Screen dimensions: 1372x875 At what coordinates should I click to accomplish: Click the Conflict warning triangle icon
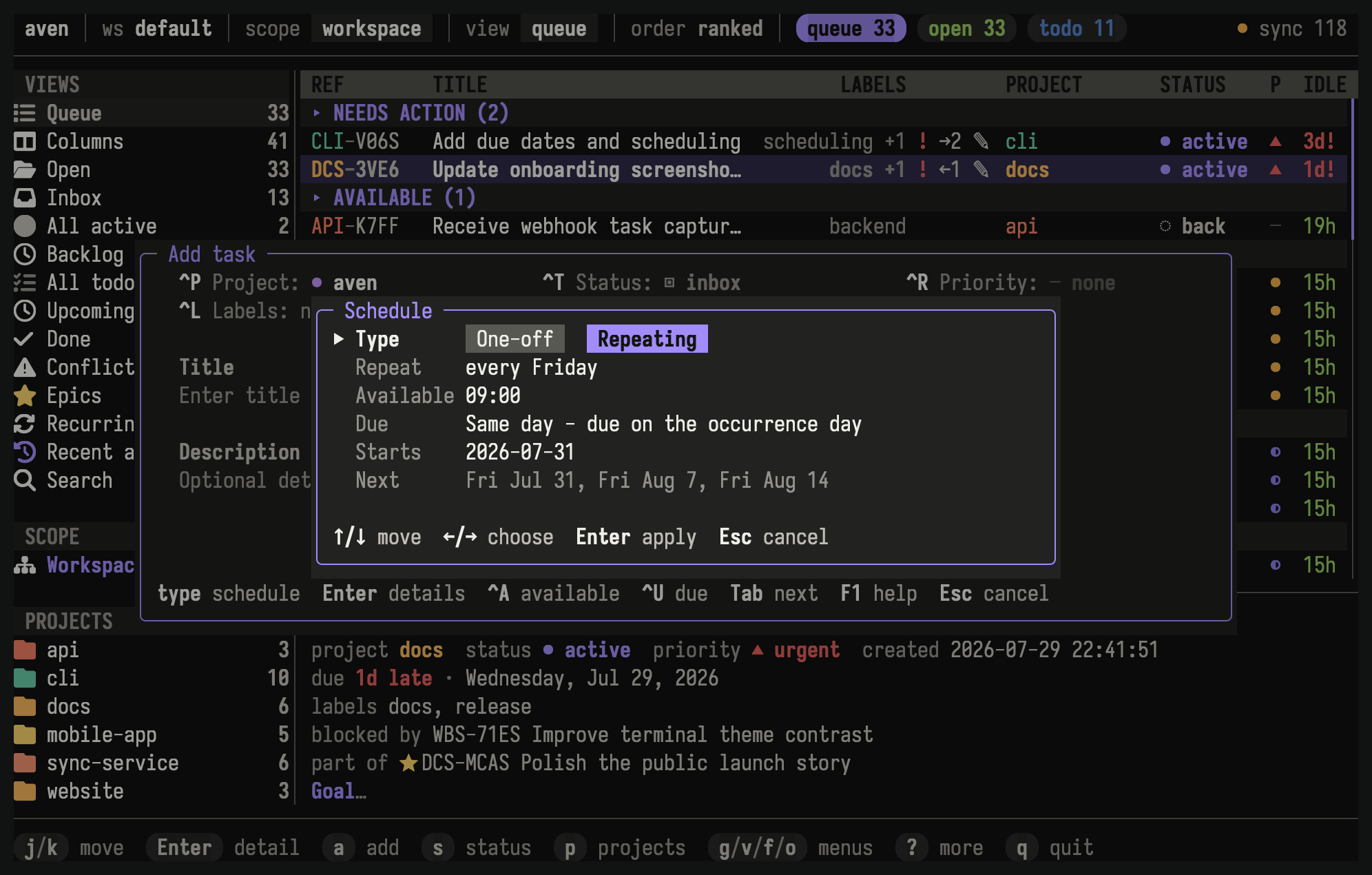coord(25,367)
